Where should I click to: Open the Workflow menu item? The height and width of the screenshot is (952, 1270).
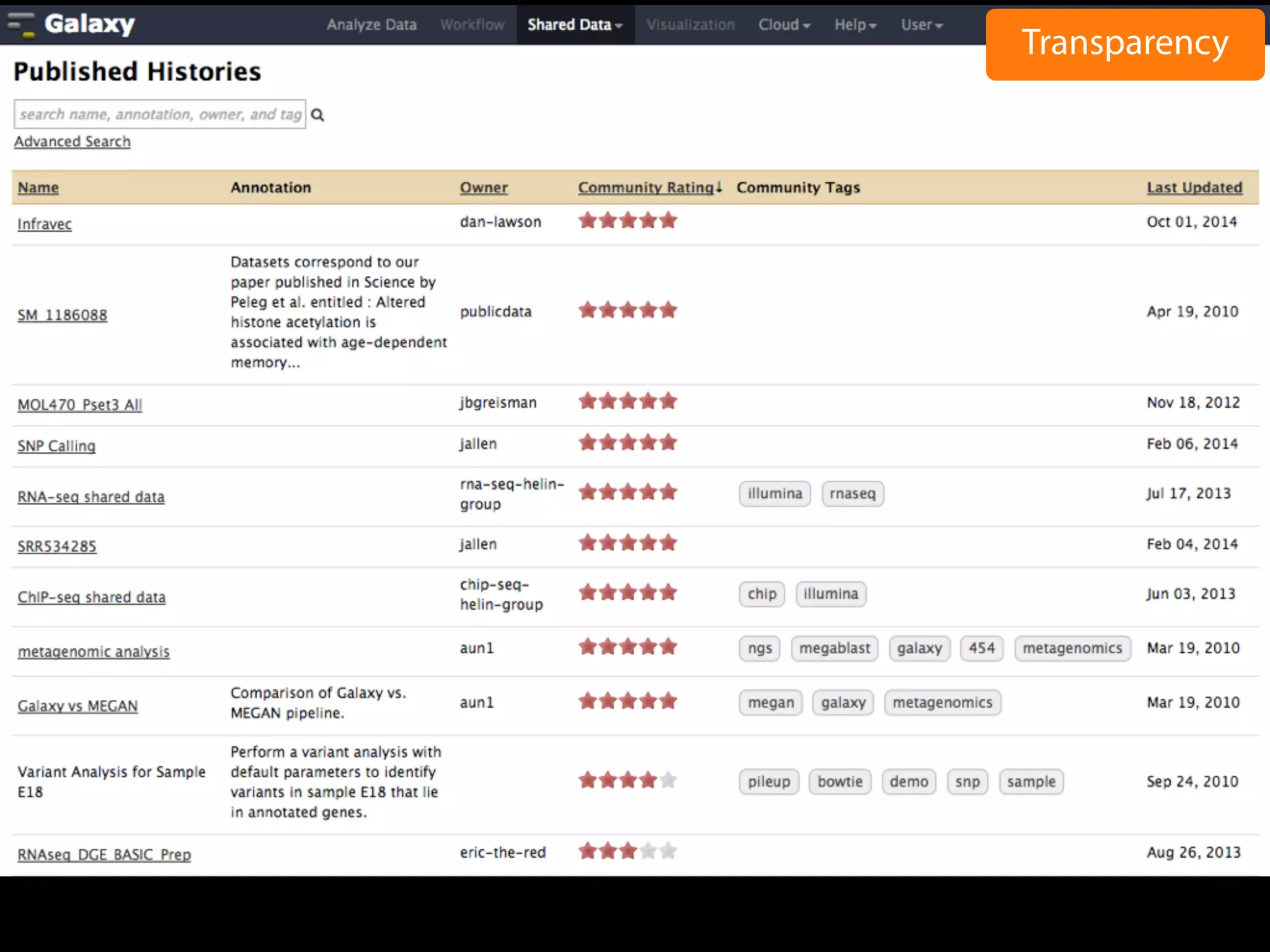[x=473, y=25]
